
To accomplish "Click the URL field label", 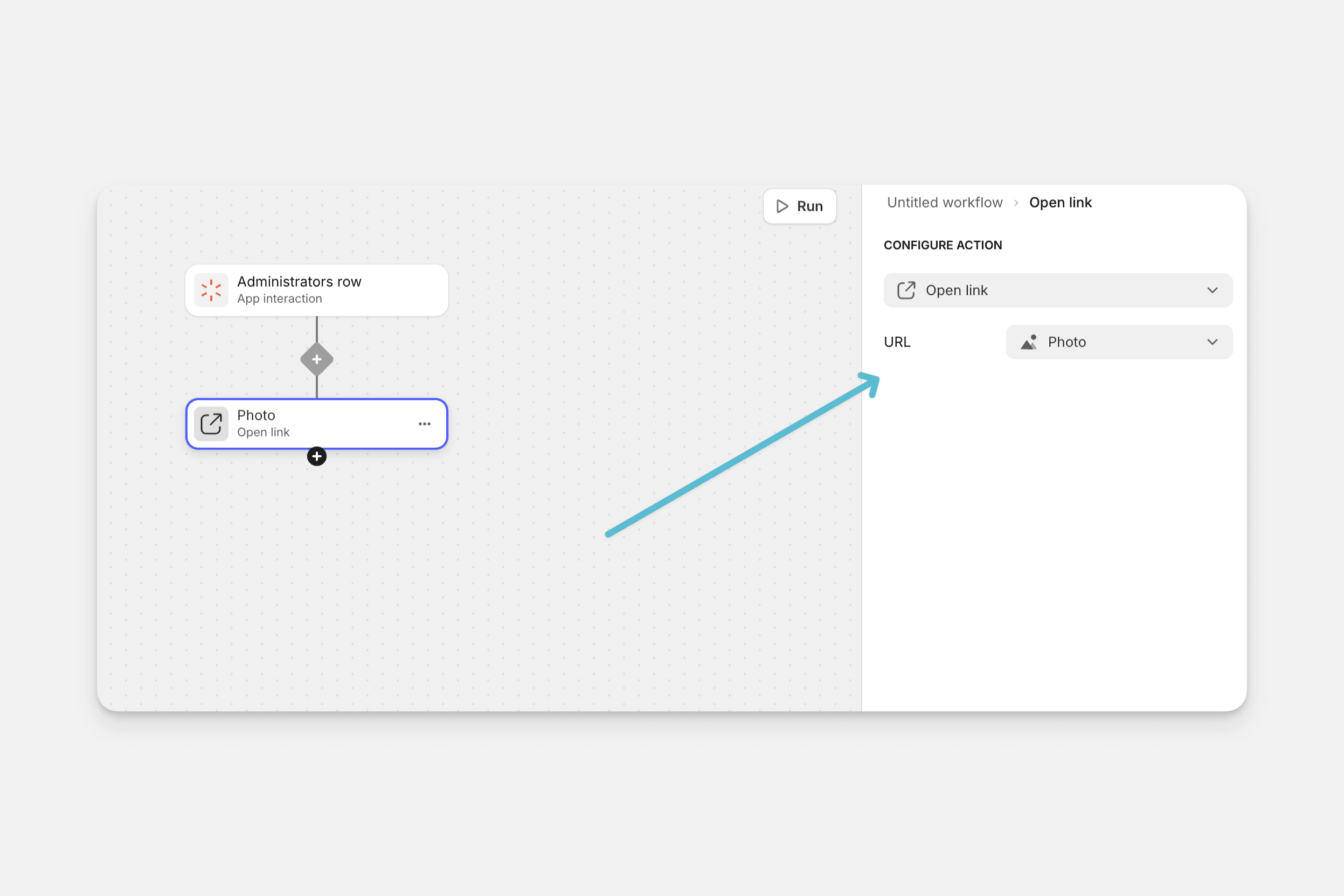I will [x=897, y=342].
